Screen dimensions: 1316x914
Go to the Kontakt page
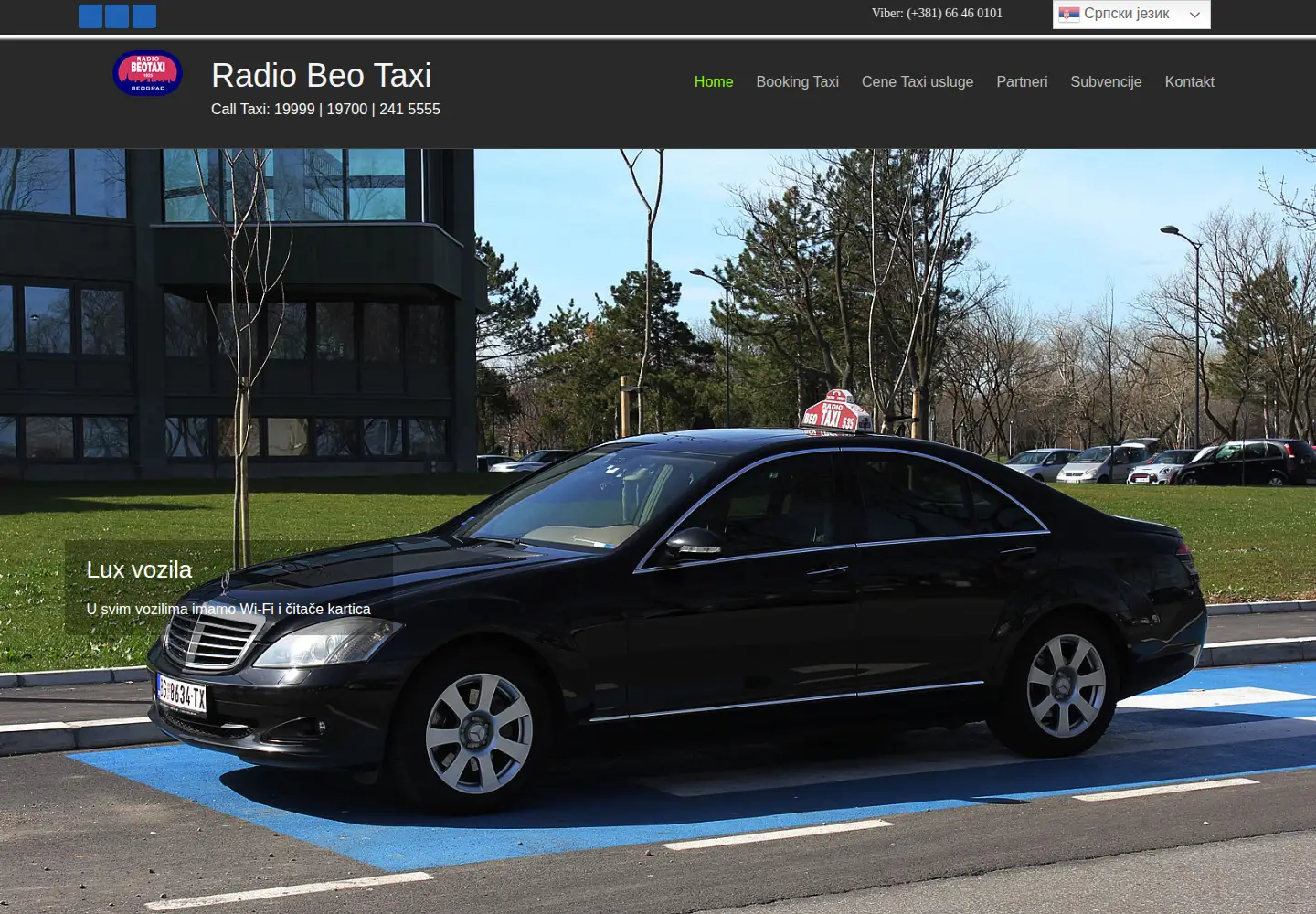point(1189,81)
